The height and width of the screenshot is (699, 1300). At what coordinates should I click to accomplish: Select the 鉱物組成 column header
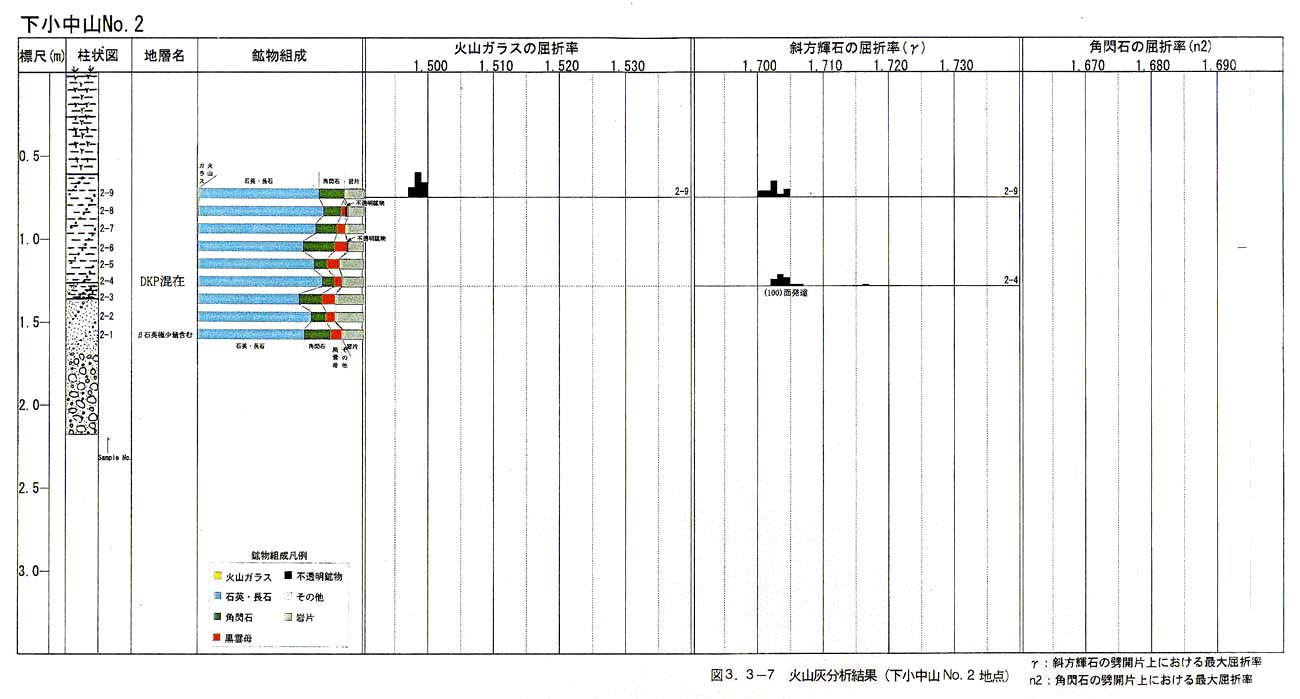click(x=279, y=55)
